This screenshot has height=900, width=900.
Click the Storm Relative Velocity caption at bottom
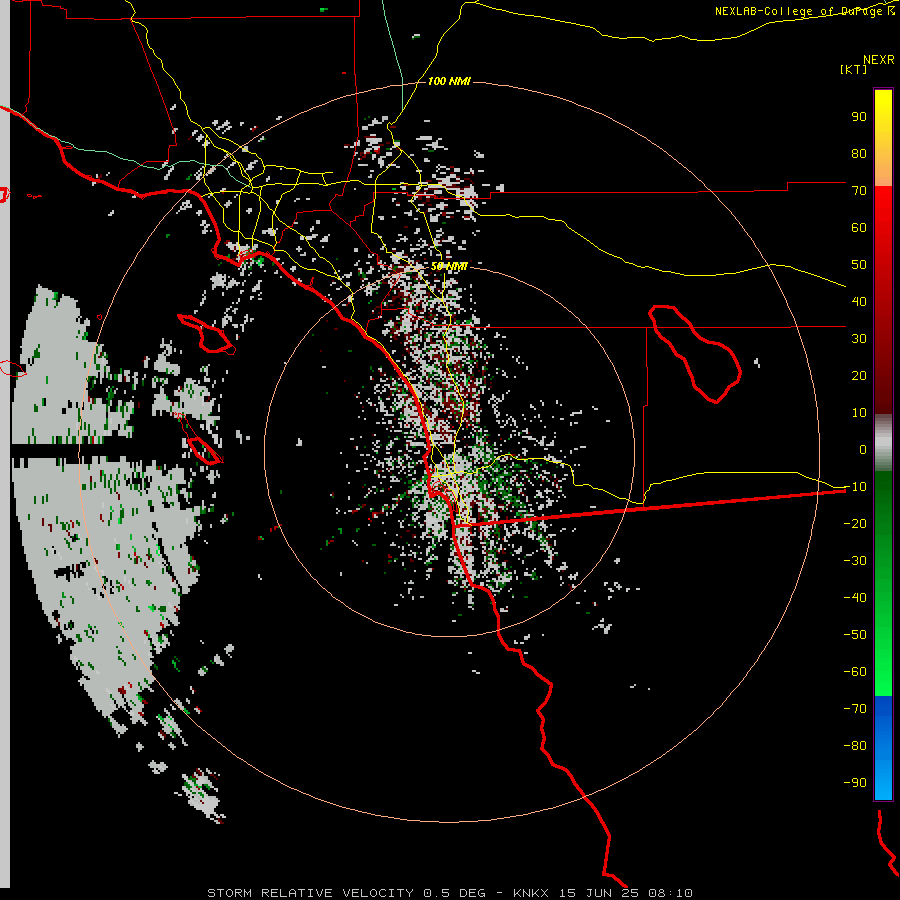coord(450,893)
